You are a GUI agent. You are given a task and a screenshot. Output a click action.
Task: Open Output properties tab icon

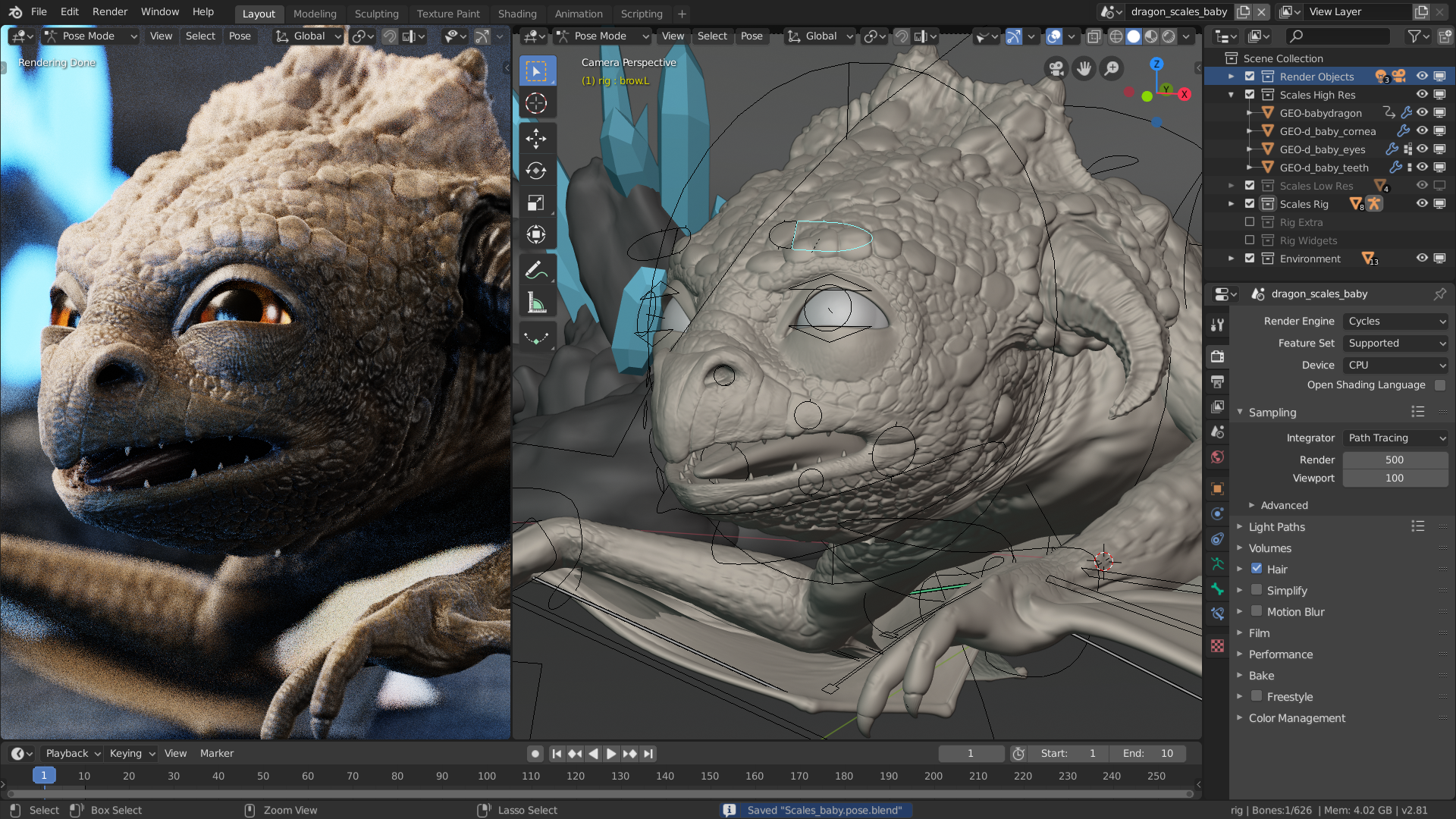coord(1217,381)
